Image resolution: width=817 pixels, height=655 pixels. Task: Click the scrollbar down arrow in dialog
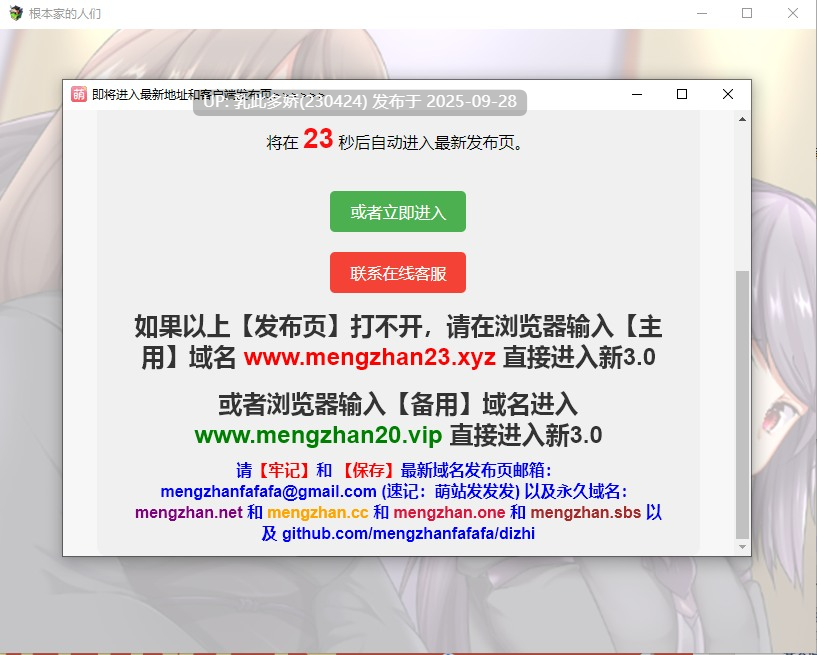click(742, 547)
